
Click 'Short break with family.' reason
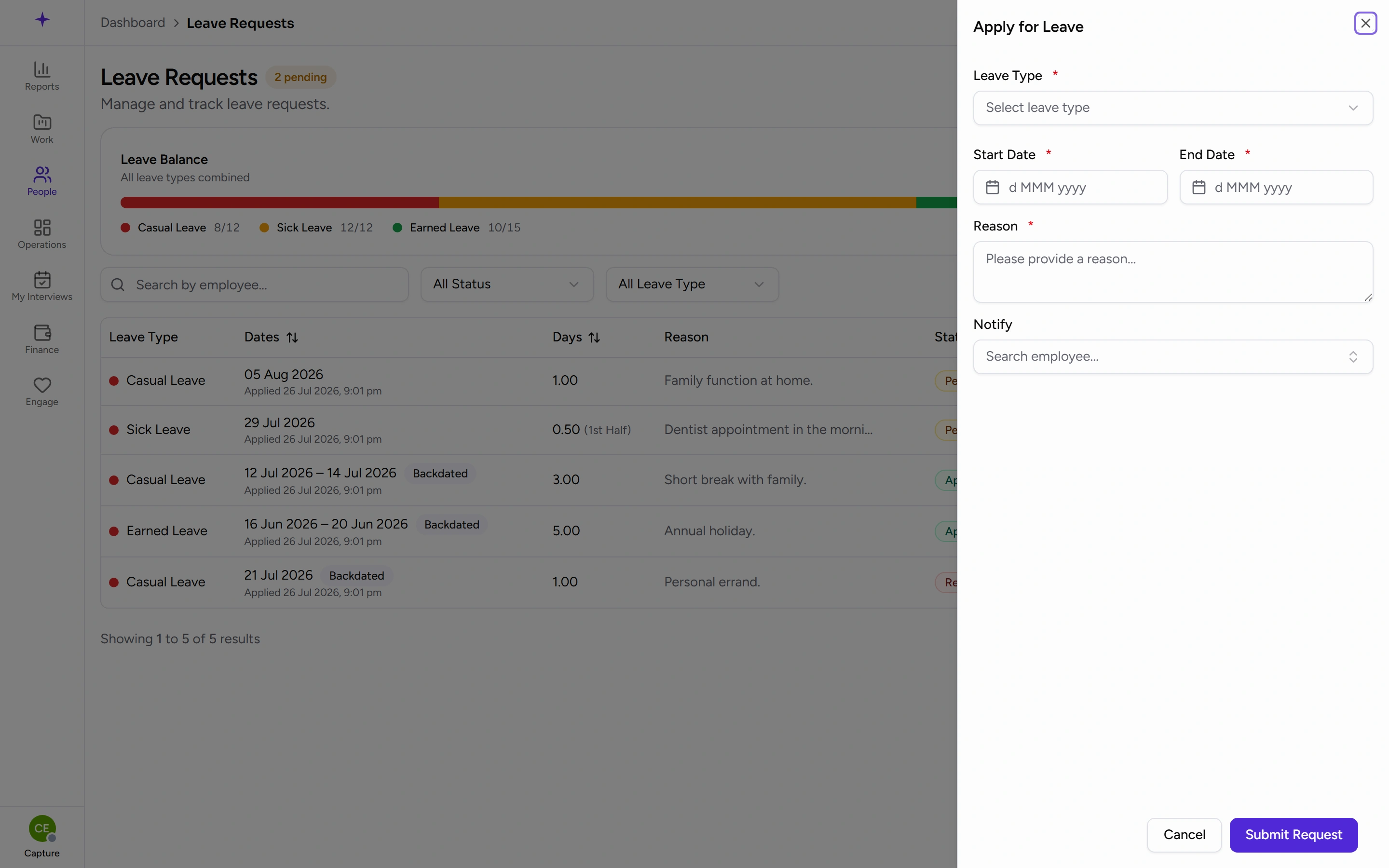[x=735, y=480]
